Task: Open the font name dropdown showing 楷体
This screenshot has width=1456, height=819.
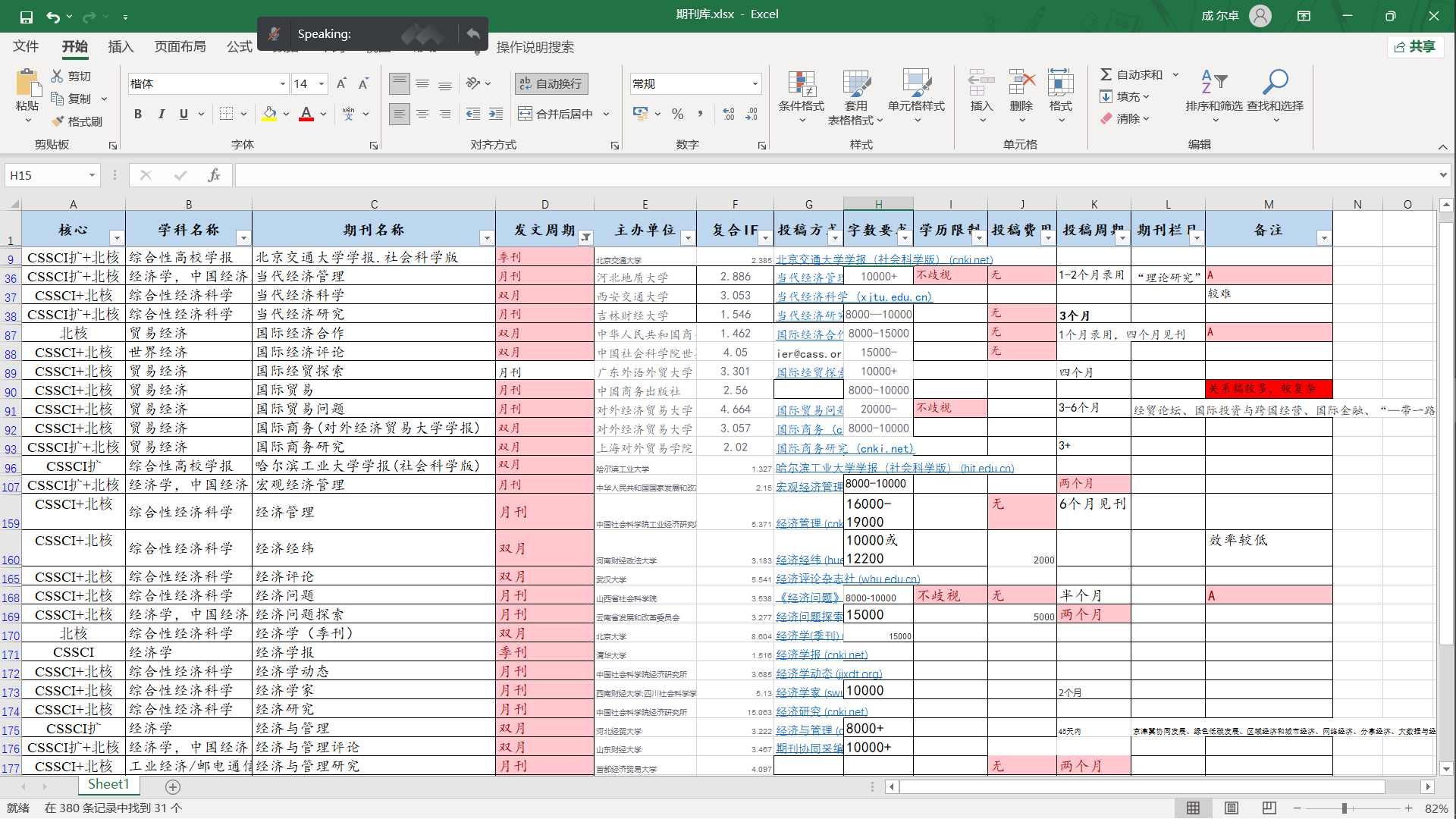Action: (283, 83)
